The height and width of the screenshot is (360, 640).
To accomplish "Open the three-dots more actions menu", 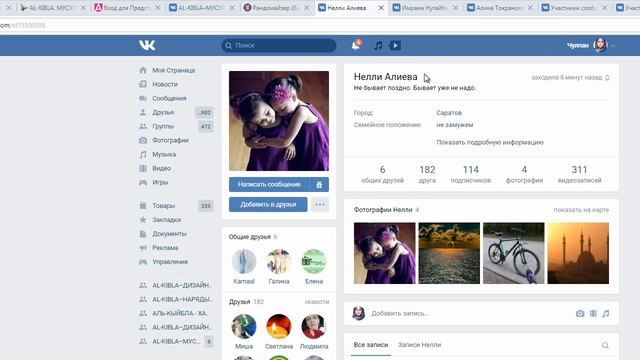I will tap(320, 204).
